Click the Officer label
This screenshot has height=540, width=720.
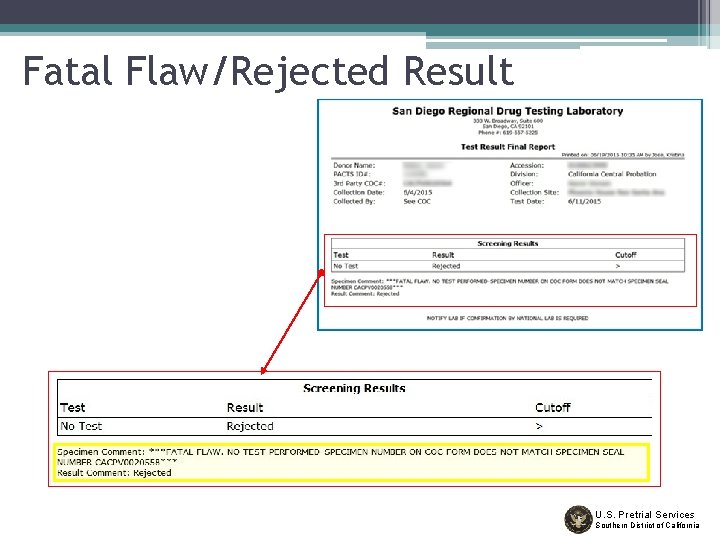click(x=522, y=183)
